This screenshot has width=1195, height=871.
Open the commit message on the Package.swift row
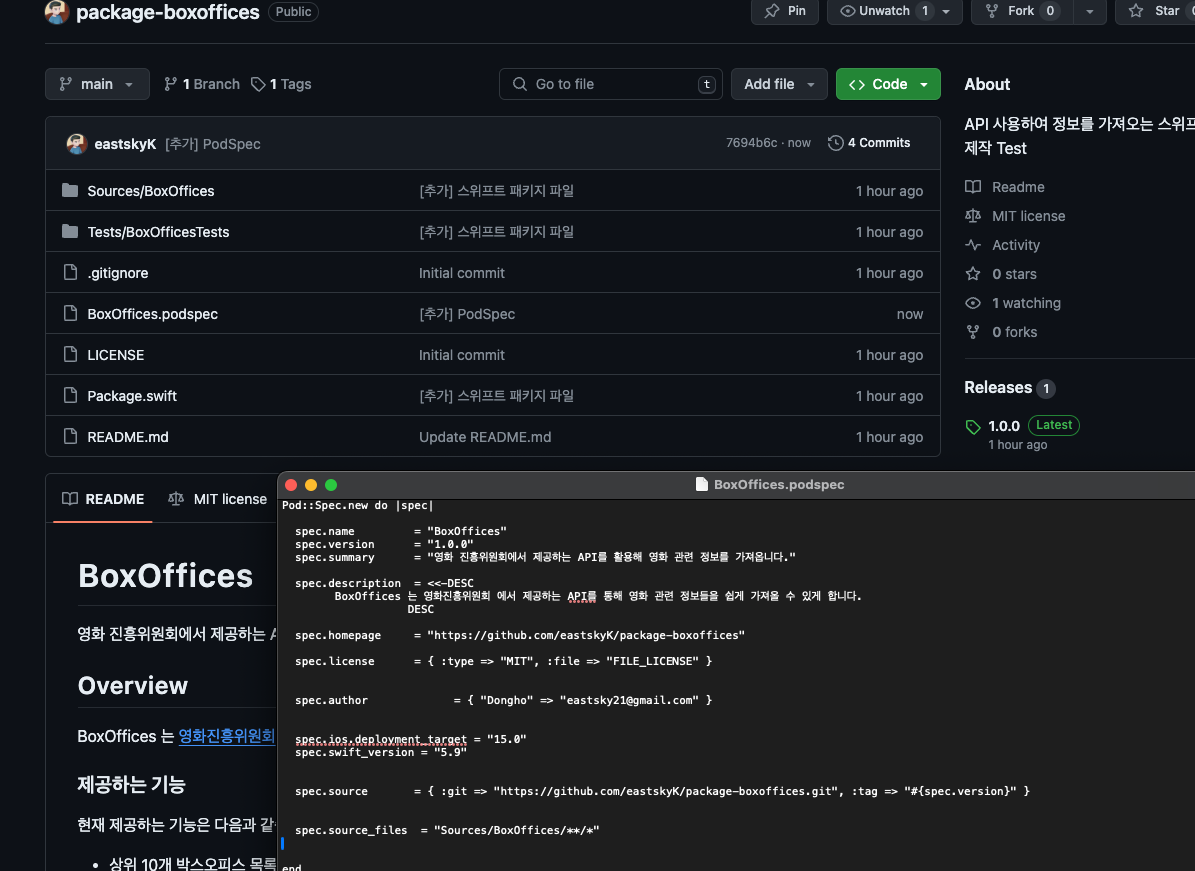tap(496, 396)
